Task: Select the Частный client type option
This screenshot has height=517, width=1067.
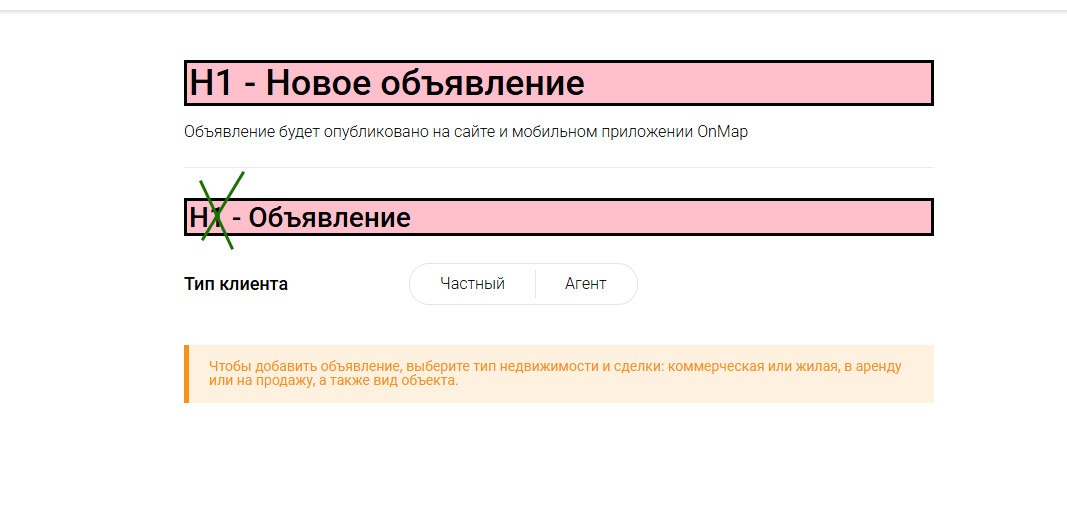Action: [472, 284]
